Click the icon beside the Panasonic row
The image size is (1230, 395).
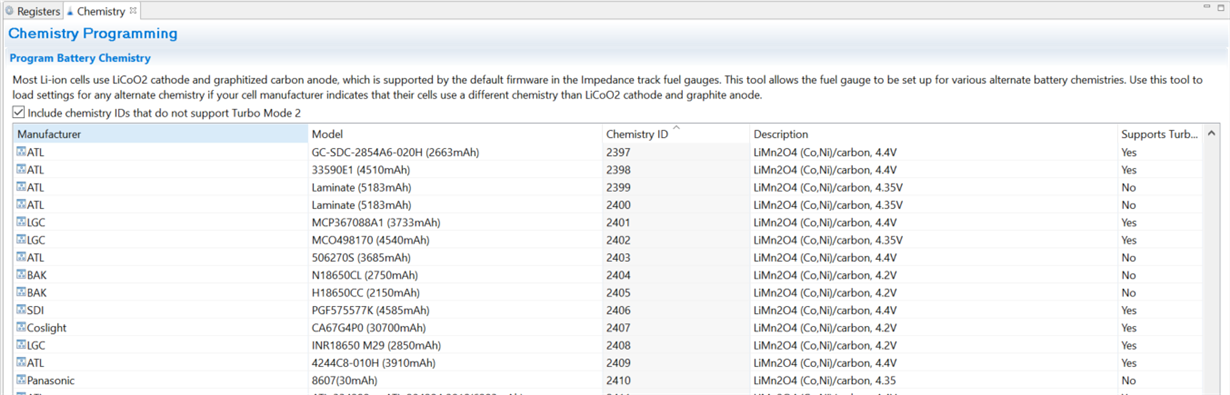click(x=21, y=381)
